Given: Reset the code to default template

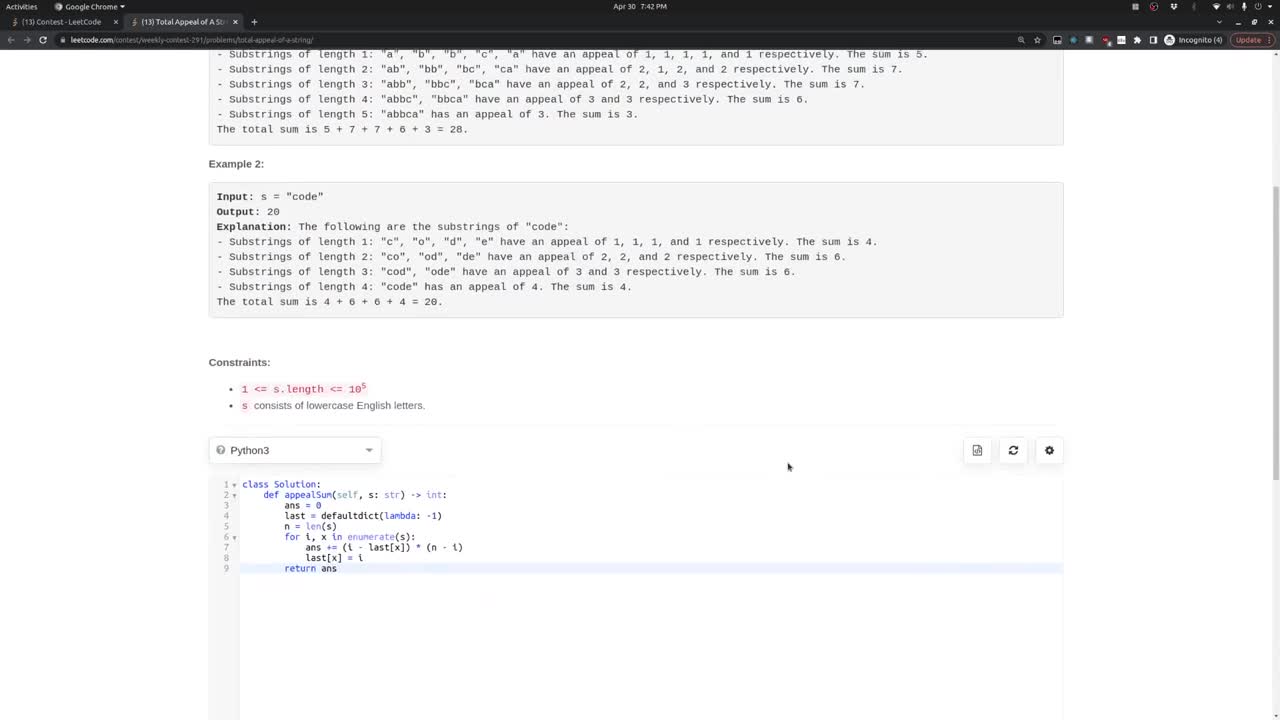Looking at the screenshot, I should coord(1013,450).
